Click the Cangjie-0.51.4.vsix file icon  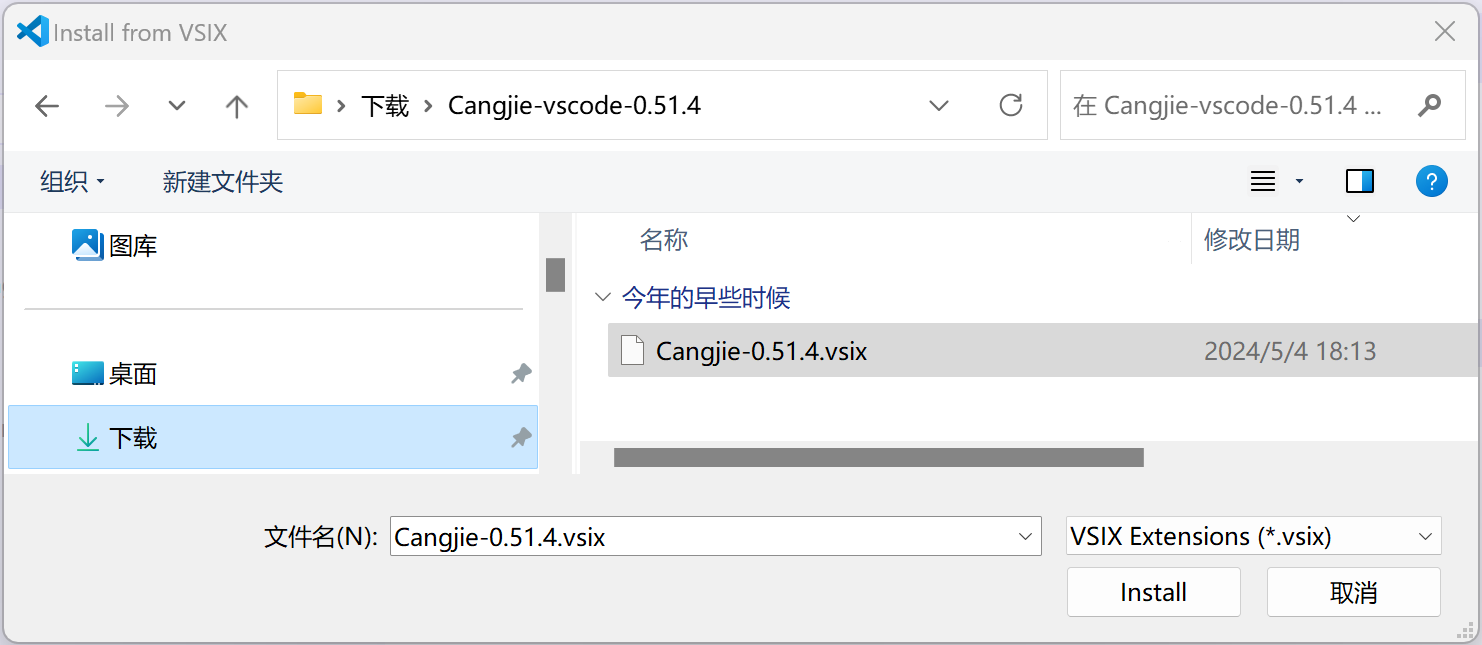click(632, 351)
